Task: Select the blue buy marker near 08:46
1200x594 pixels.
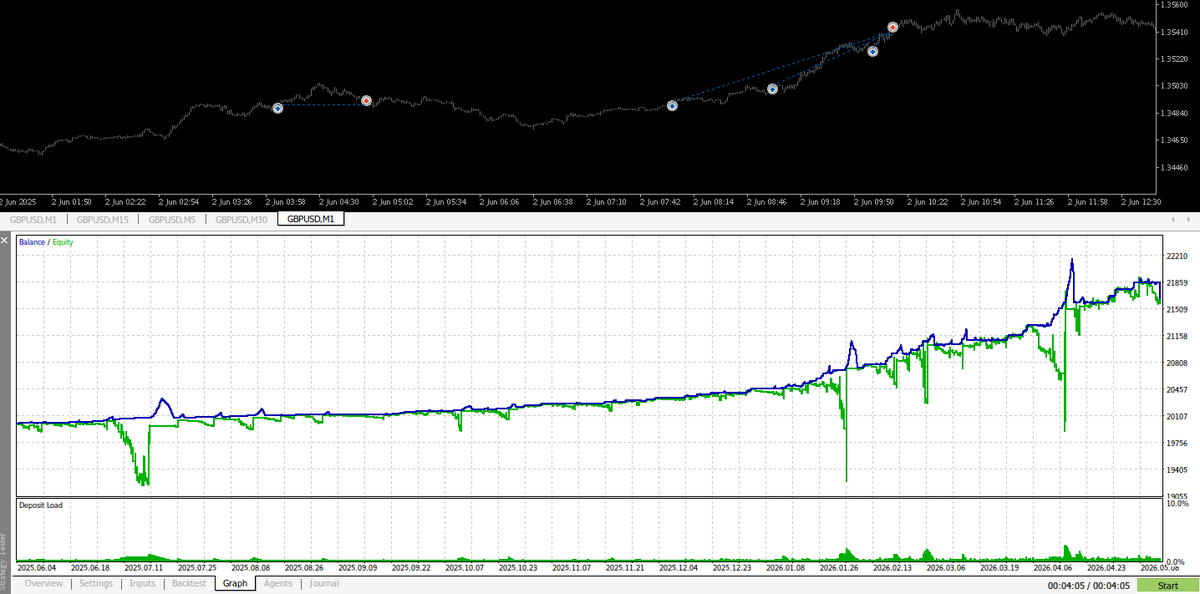Action: point(772,89)
